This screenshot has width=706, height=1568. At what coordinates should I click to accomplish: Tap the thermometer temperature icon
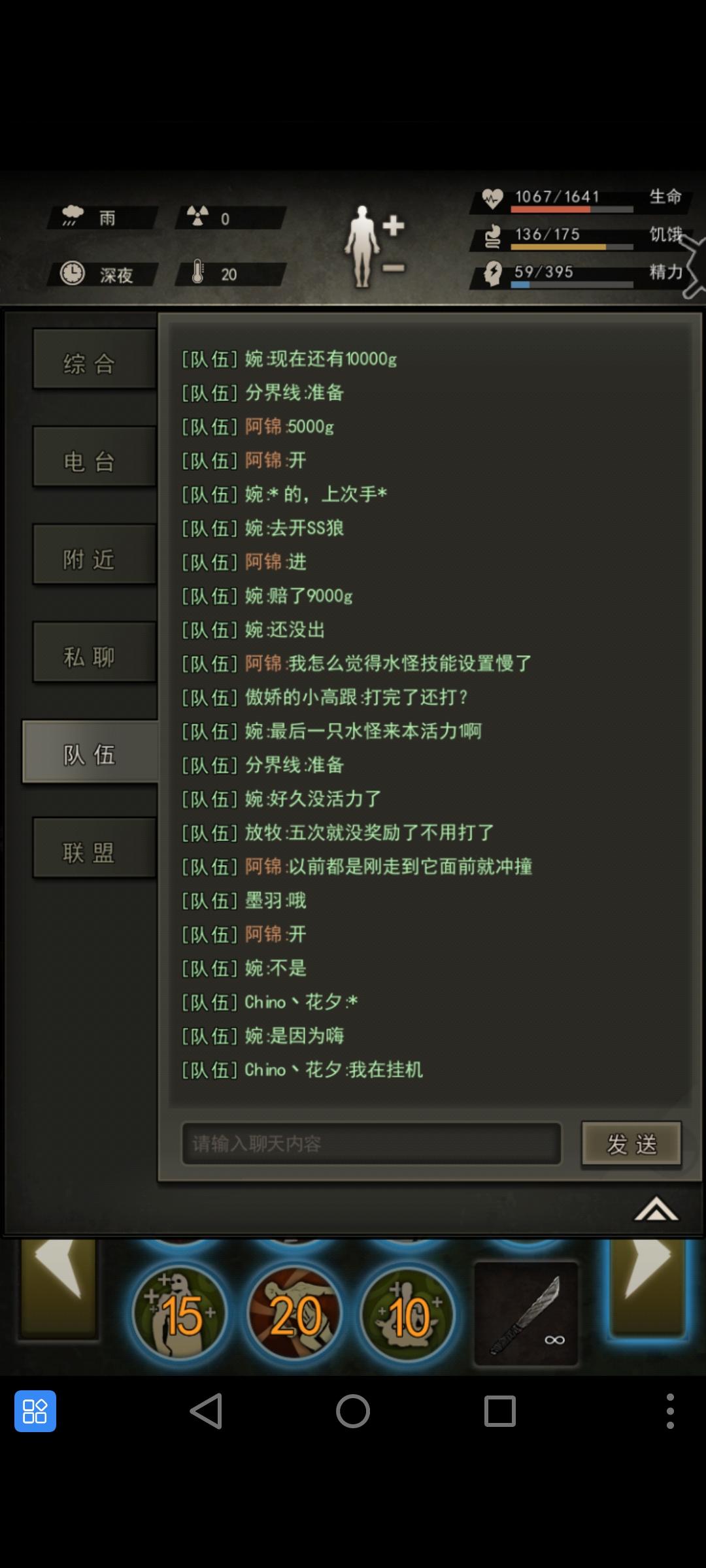pos(197,272)
